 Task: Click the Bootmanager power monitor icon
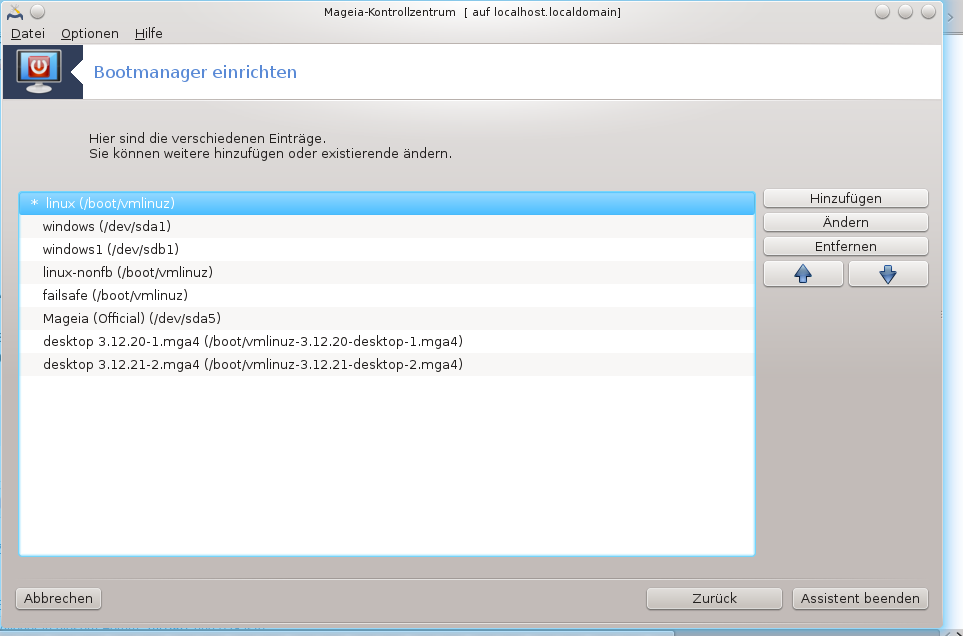[x=39, y=72]
